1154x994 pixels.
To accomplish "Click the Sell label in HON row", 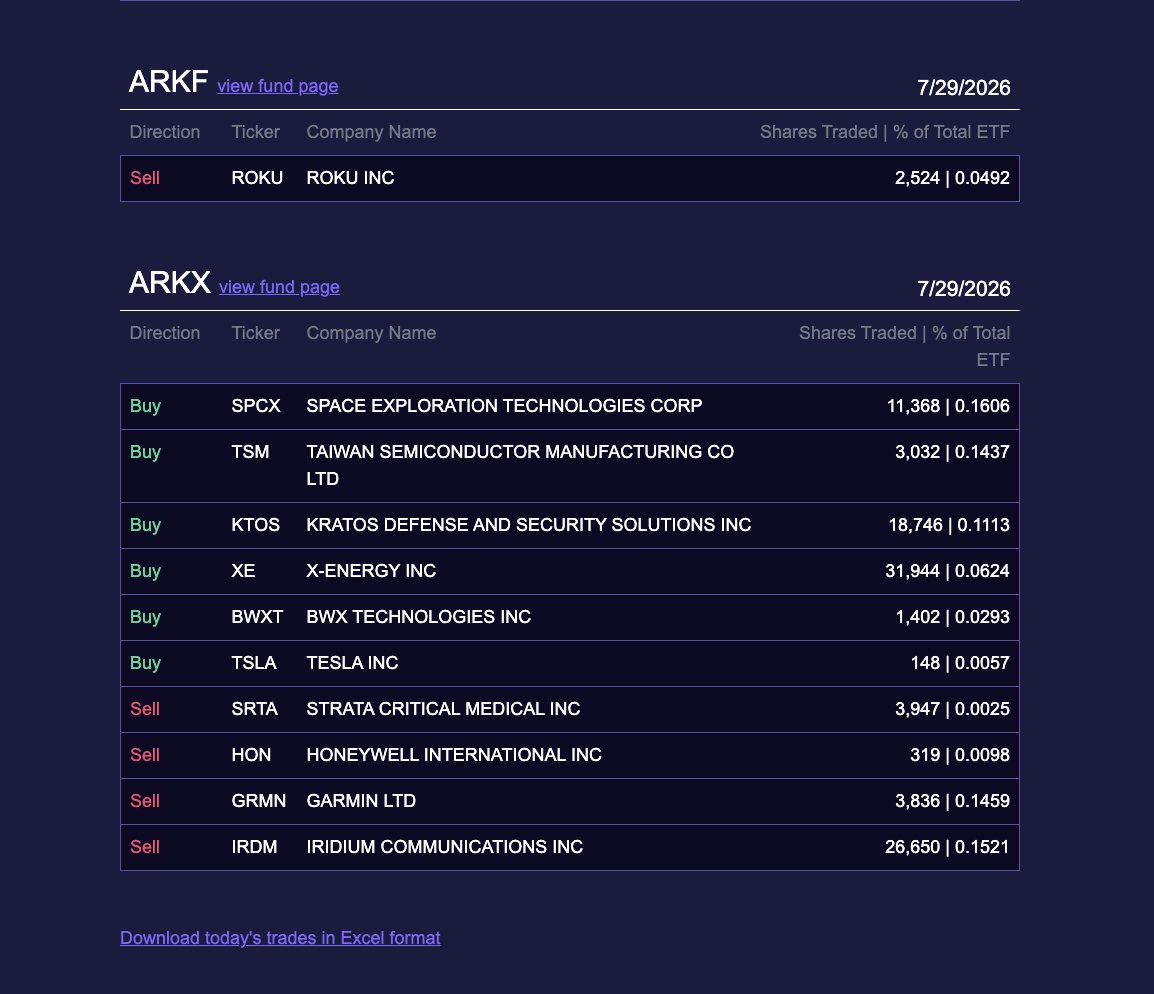I will point(145,755).
